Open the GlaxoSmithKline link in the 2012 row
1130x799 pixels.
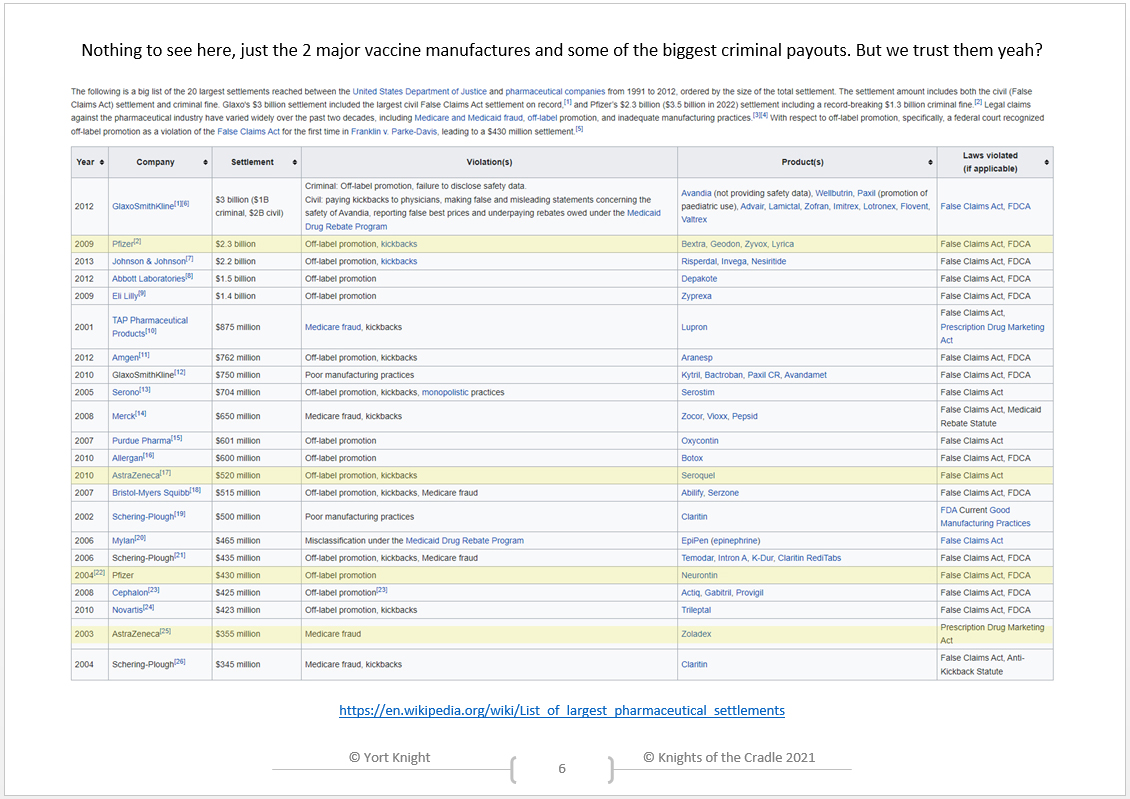point(143,206)
